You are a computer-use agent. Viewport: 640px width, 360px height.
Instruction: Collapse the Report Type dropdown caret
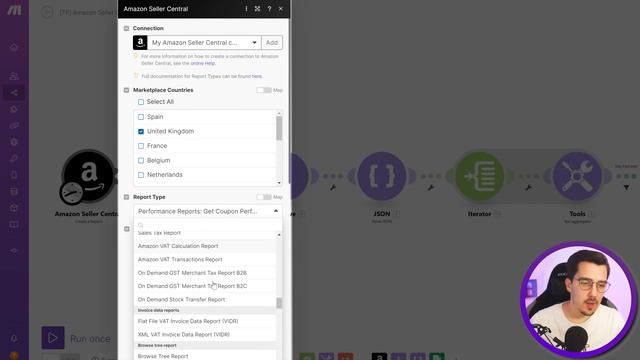tap(276, 211)
